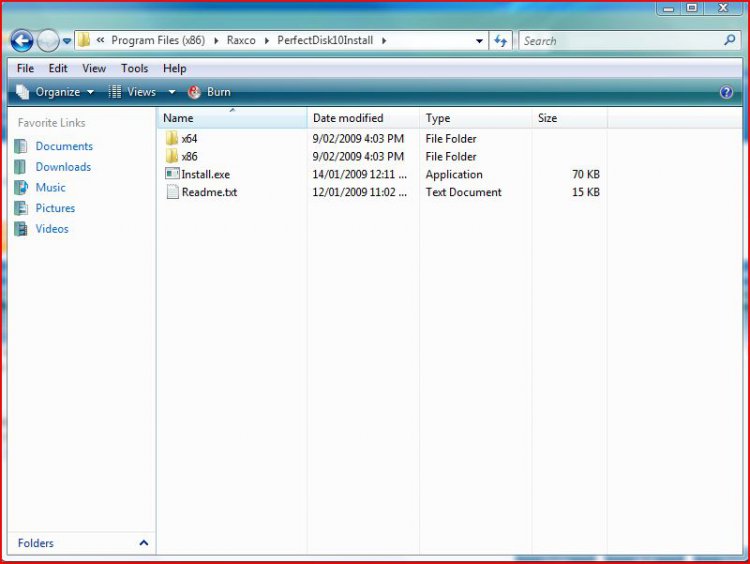Screen dimensions: 750x564
Task: Click the Videos icon in Favorite Links
Action: (x=21, y=229)
